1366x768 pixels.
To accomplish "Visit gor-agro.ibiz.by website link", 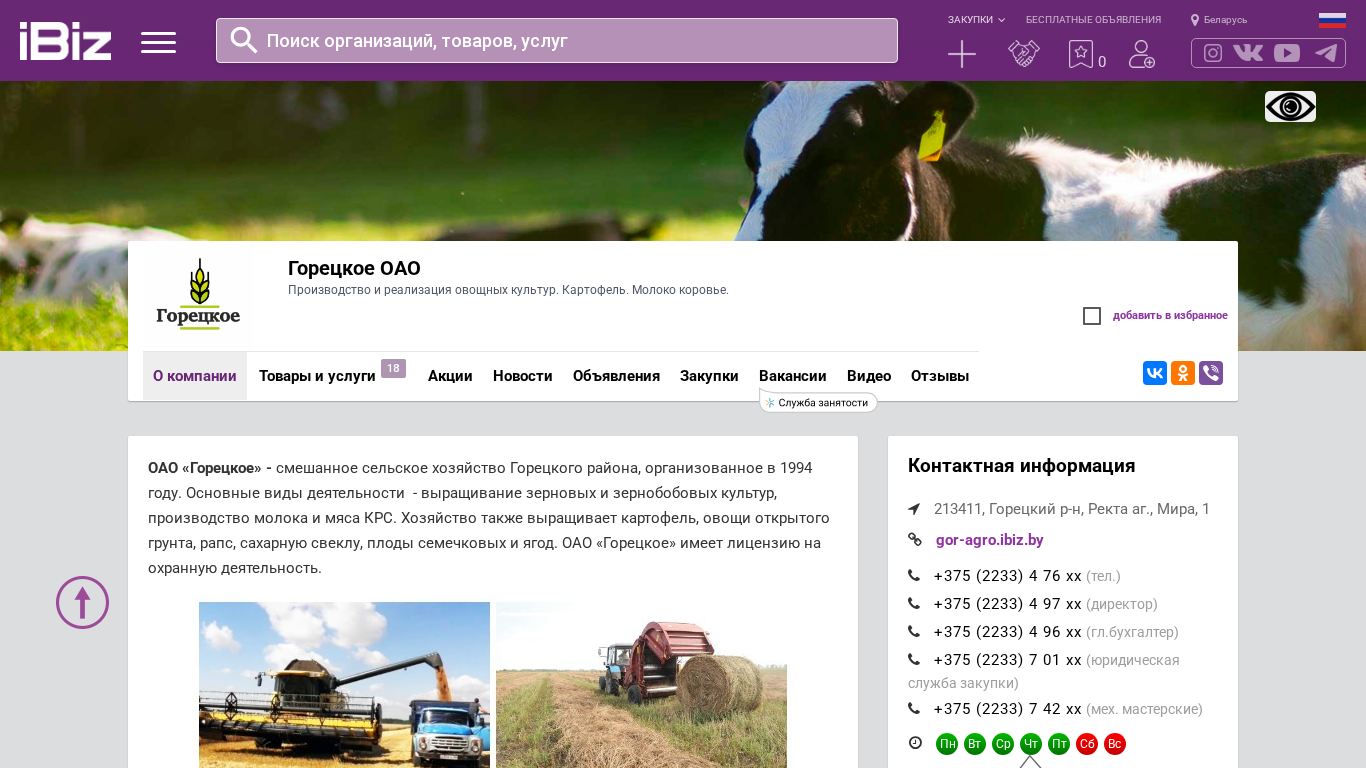I will [990, 540].
